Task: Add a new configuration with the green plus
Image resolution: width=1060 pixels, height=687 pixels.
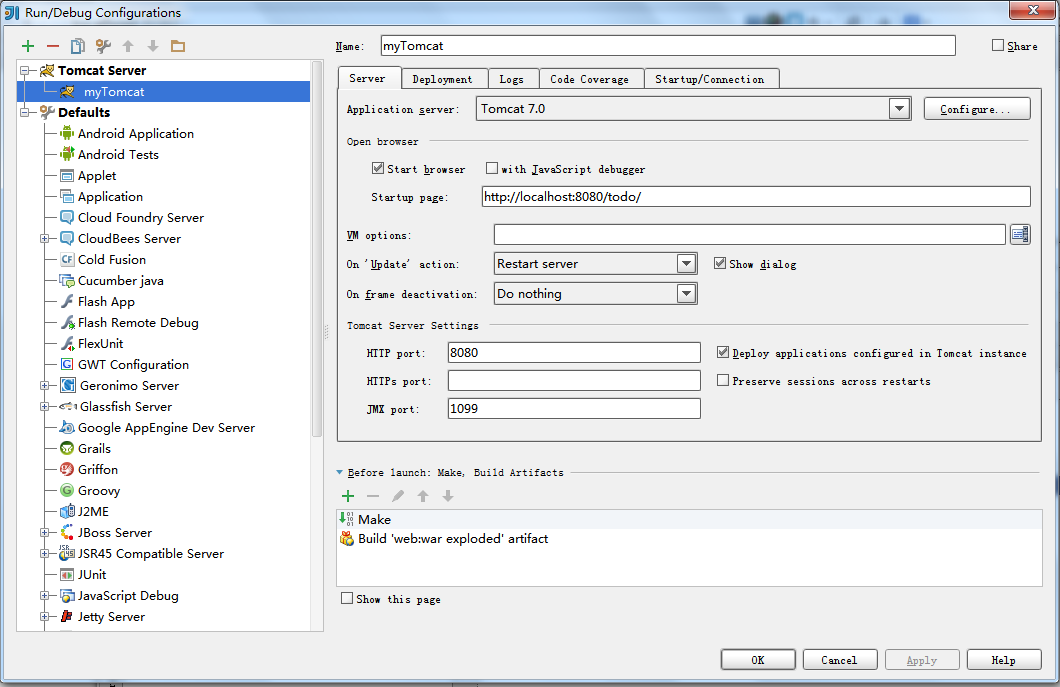Action: click(28, 46)
